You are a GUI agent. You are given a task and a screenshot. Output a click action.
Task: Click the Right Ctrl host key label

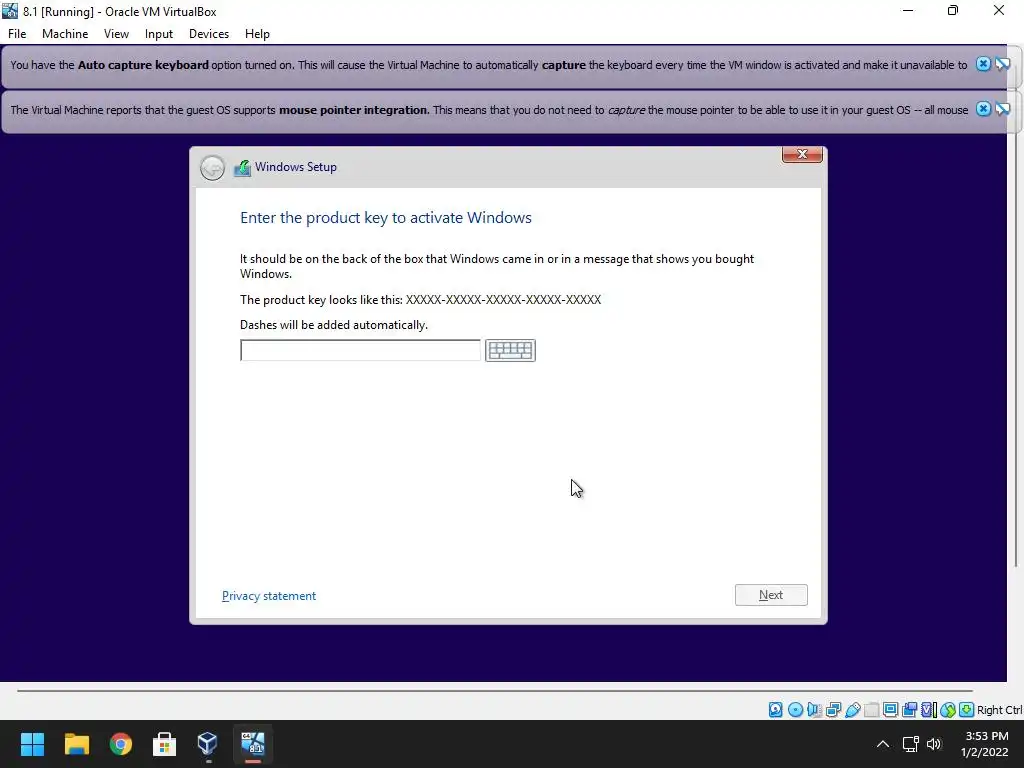tap(999, 710)
